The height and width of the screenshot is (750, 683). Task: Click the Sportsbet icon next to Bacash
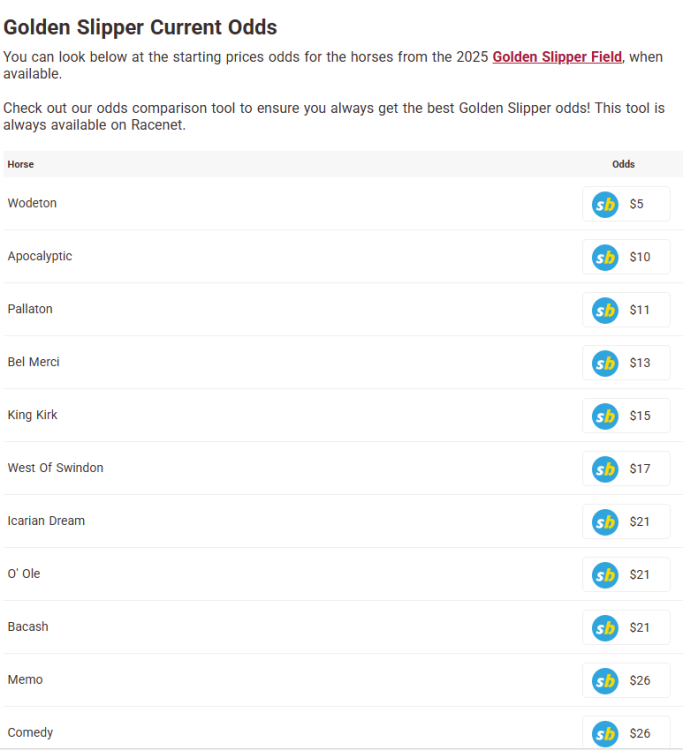[x=605, y=629]
